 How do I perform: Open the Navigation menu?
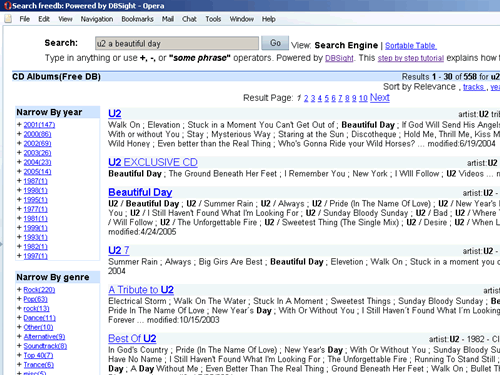(97, 19)
